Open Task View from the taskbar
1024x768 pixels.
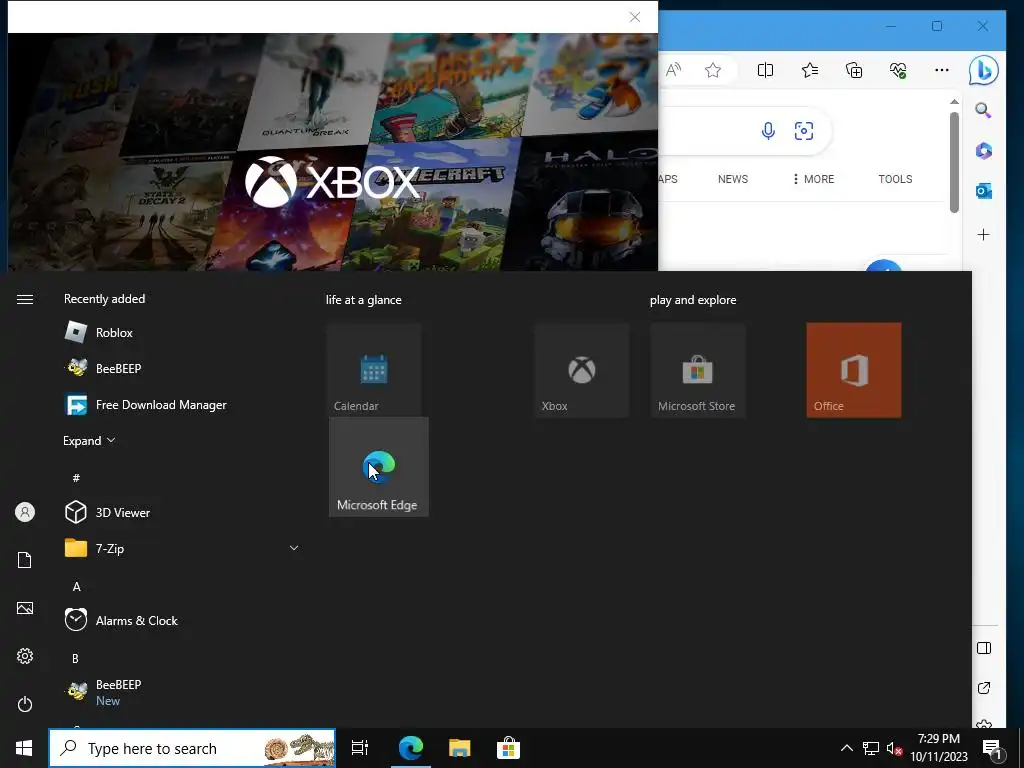(x=360, y=748)
